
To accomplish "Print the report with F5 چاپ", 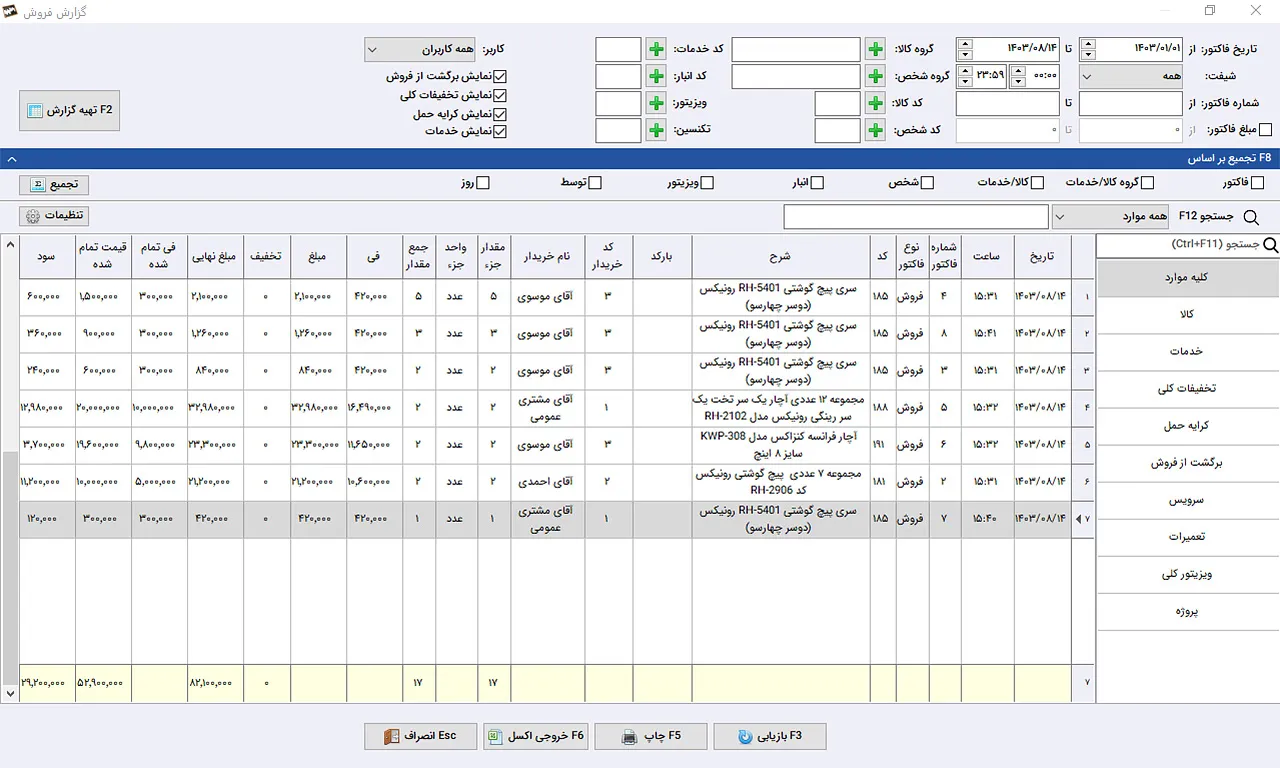I will [x=651, y=736].
